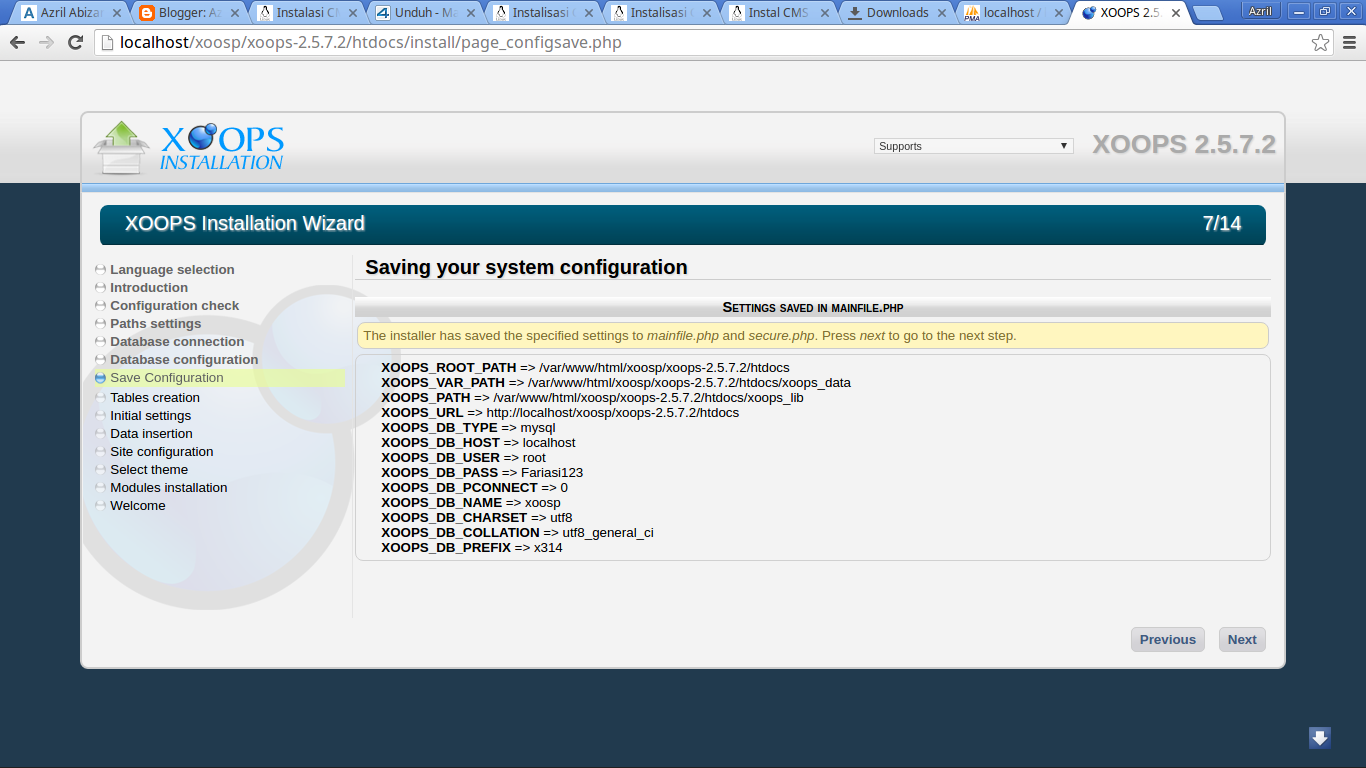Viewport: 1366px width, 768px height.
Task: Click the Settings saved in mainfile.php header
Action: (813, 307)
